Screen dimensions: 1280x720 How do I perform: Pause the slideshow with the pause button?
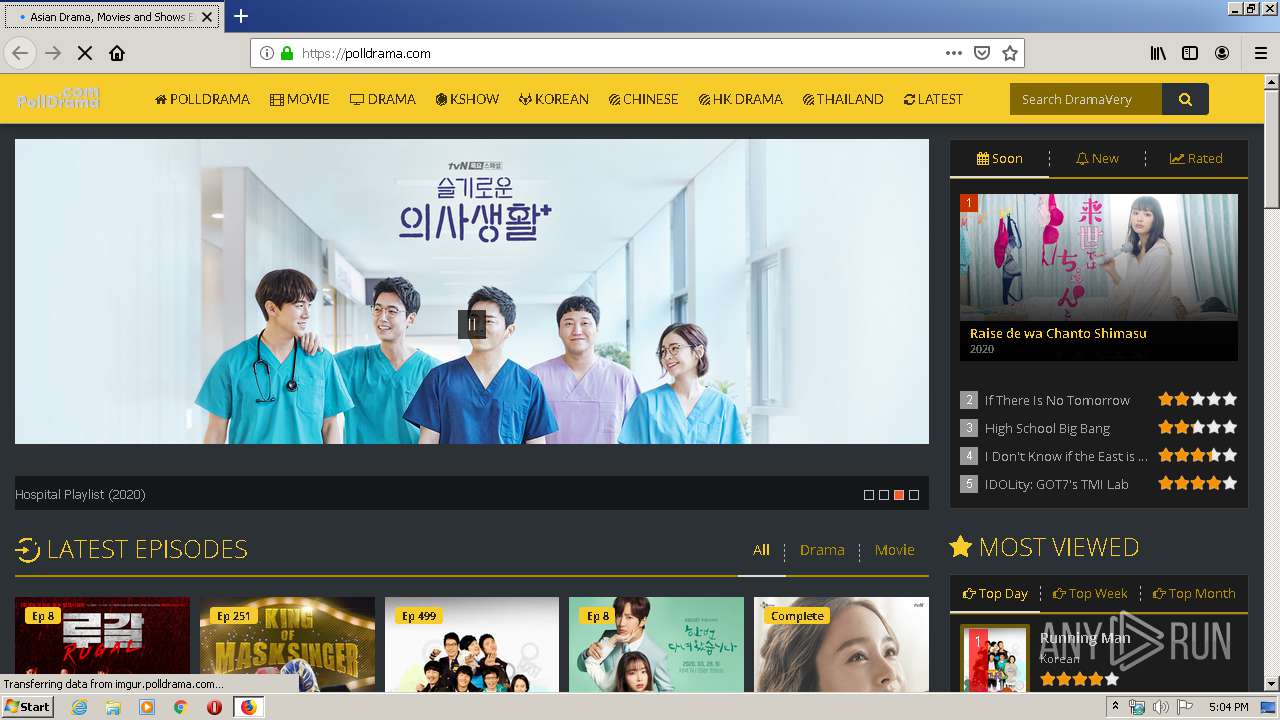coord(472,324)
